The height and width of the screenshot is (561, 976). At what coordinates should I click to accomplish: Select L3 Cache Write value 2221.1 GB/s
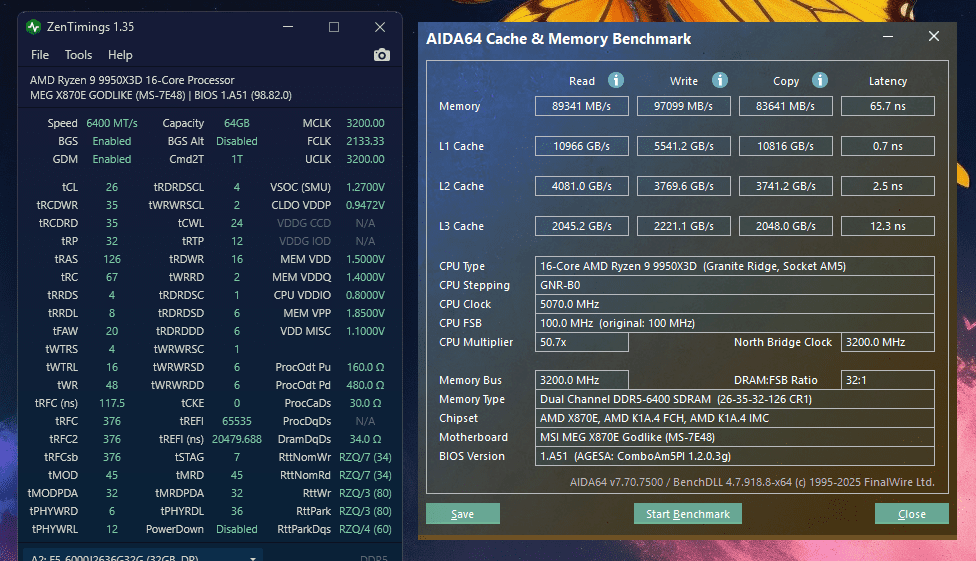pos(683,225)
